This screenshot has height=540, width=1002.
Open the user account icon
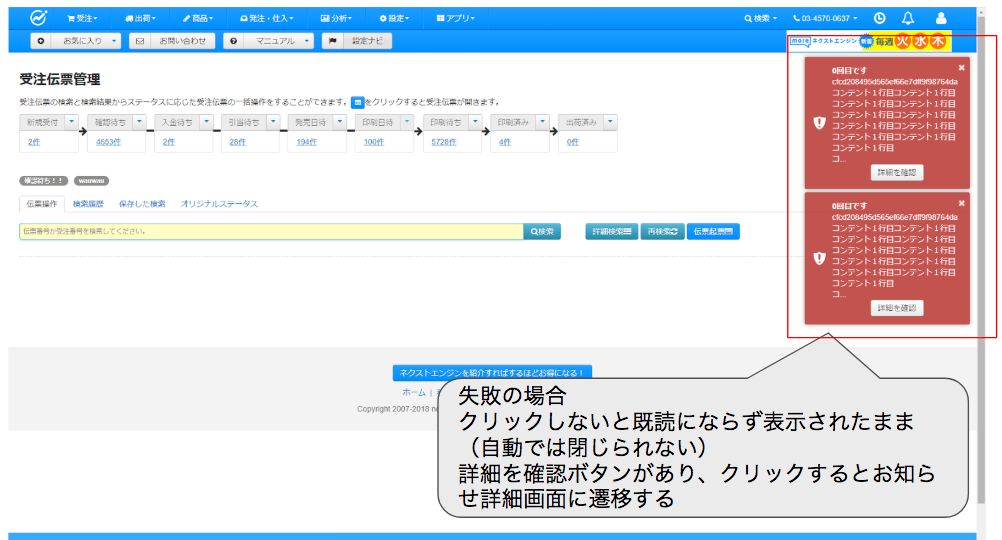[x=941, y=18]
